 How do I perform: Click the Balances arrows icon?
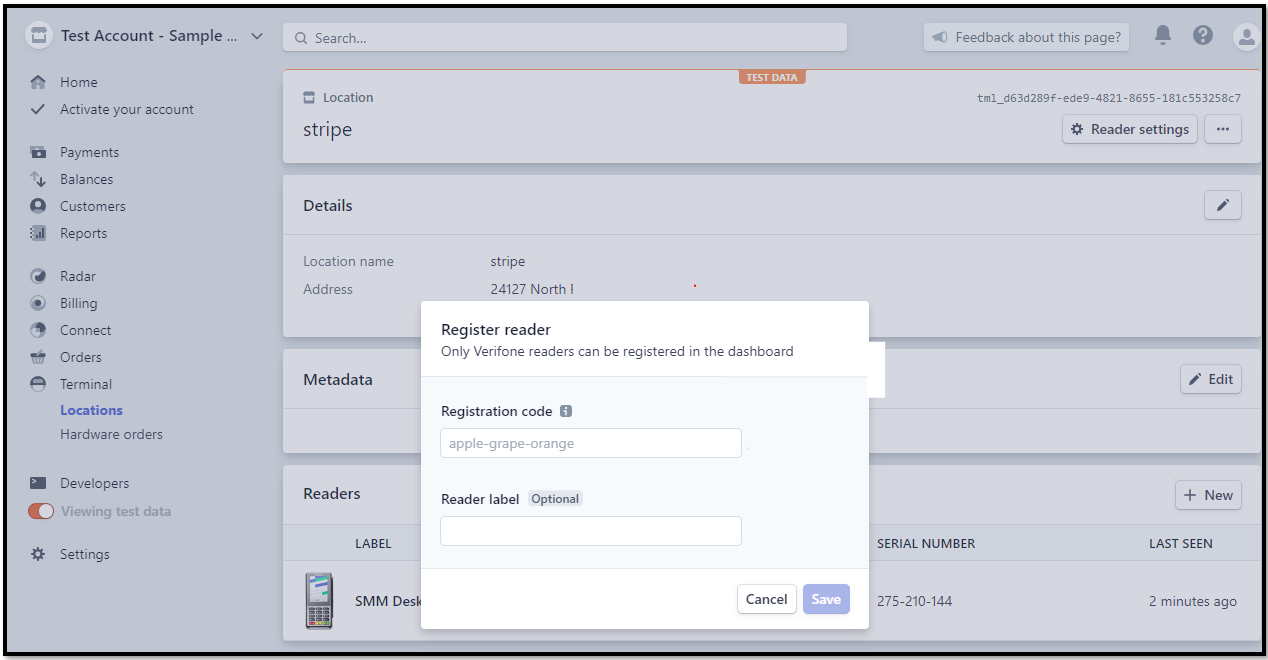(38, 179)
